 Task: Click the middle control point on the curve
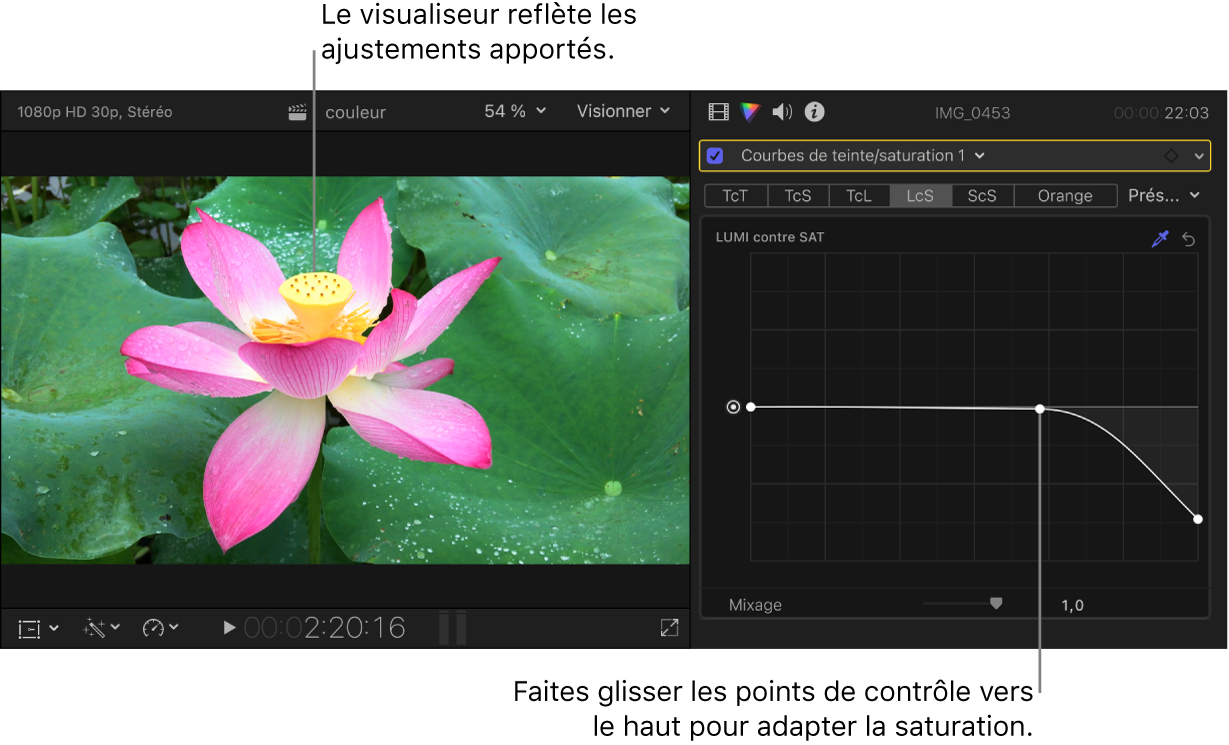[1040, 409]
